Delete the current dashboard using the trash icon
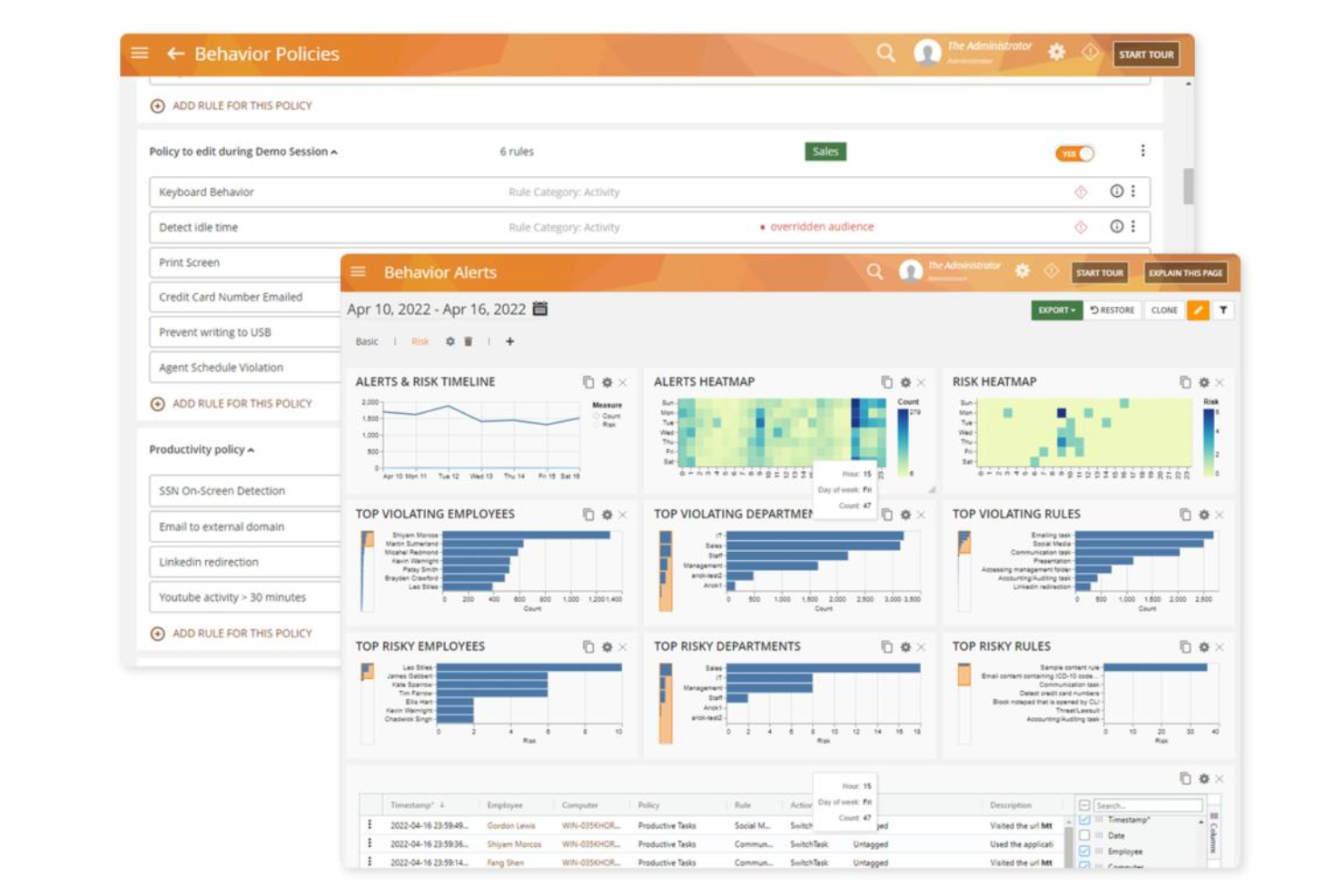 point(469,342)
